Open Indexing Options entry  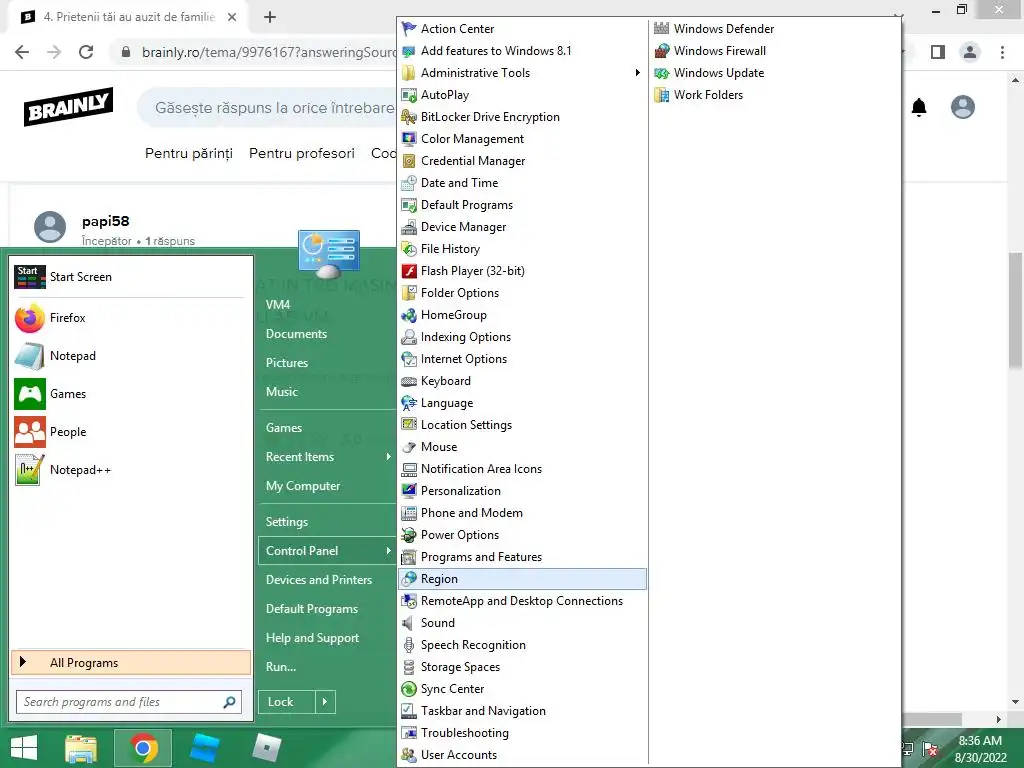522,337
